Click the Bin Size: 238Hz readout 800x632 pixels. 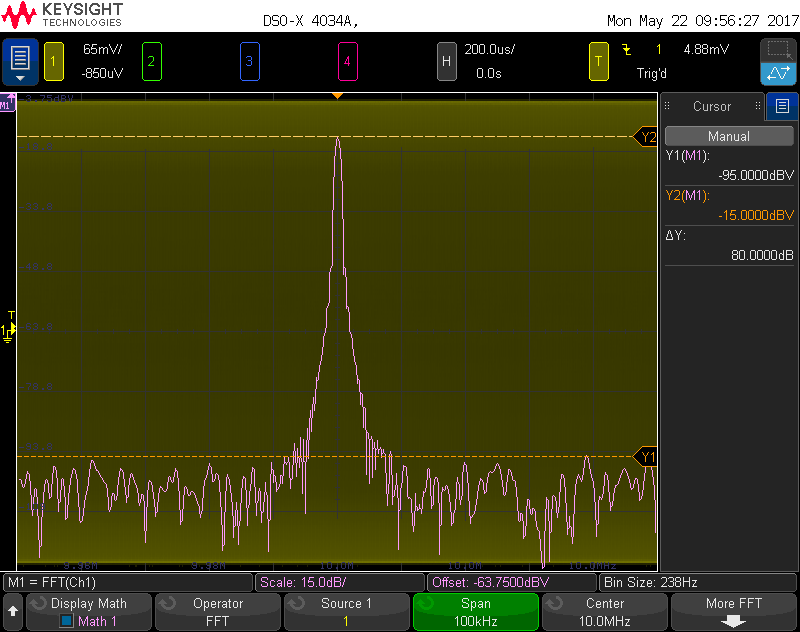pos(697,582)
